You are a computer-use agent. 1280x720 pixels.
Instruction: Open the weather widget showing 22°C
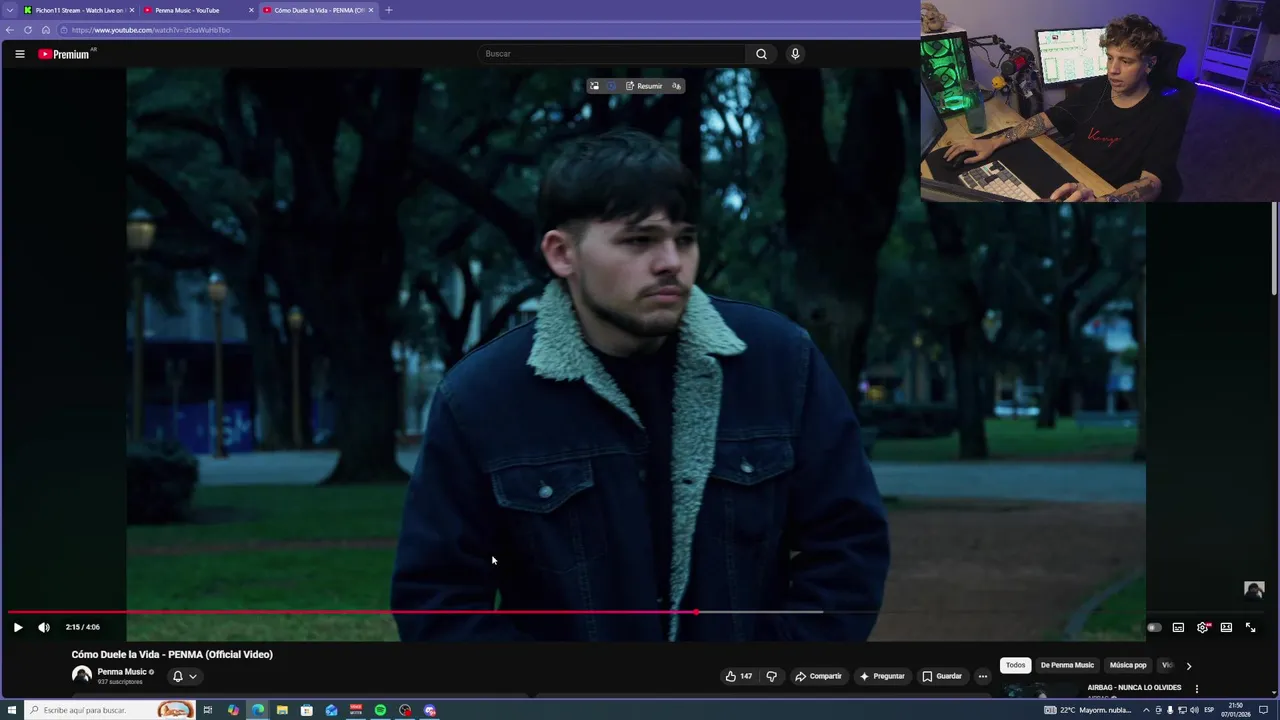pos(1088,710)
